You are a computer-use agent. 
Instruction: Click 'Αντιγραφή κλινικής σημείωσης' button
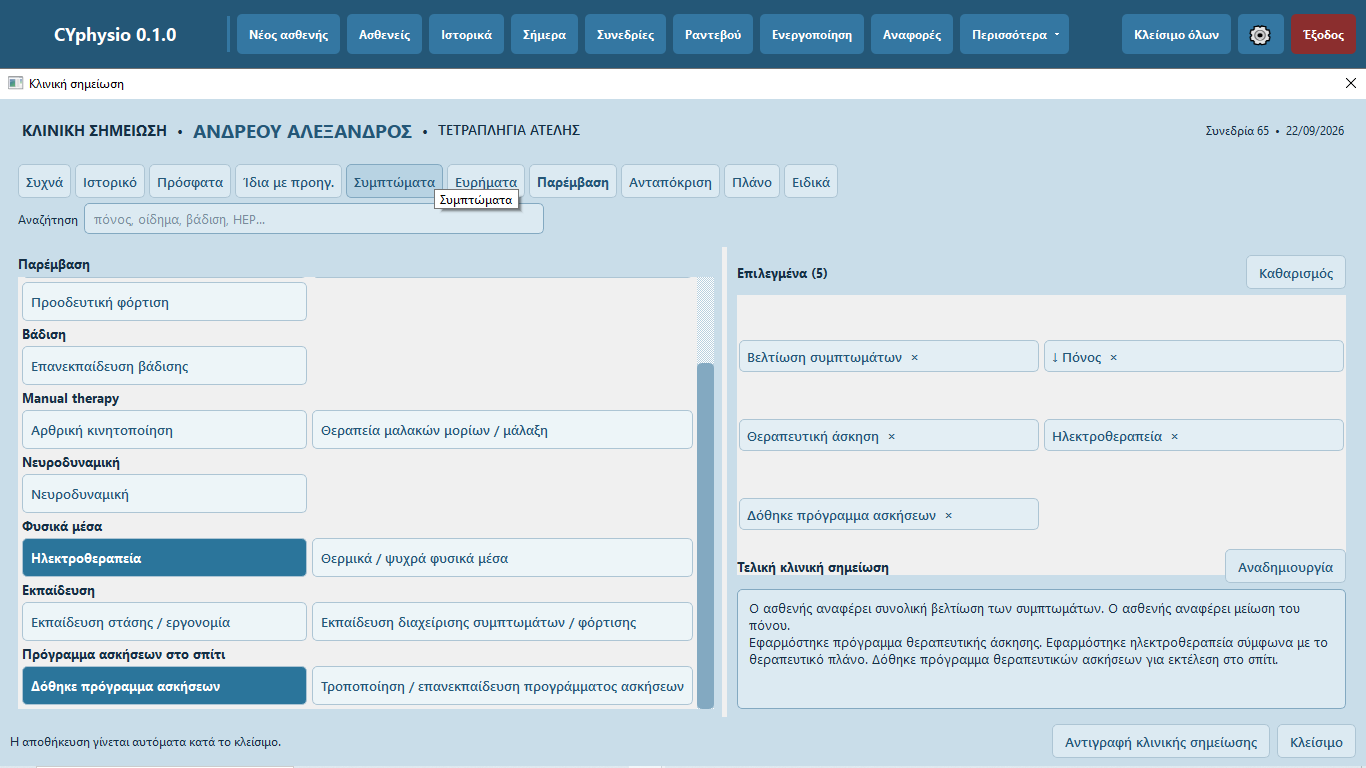coord(1161,742)
